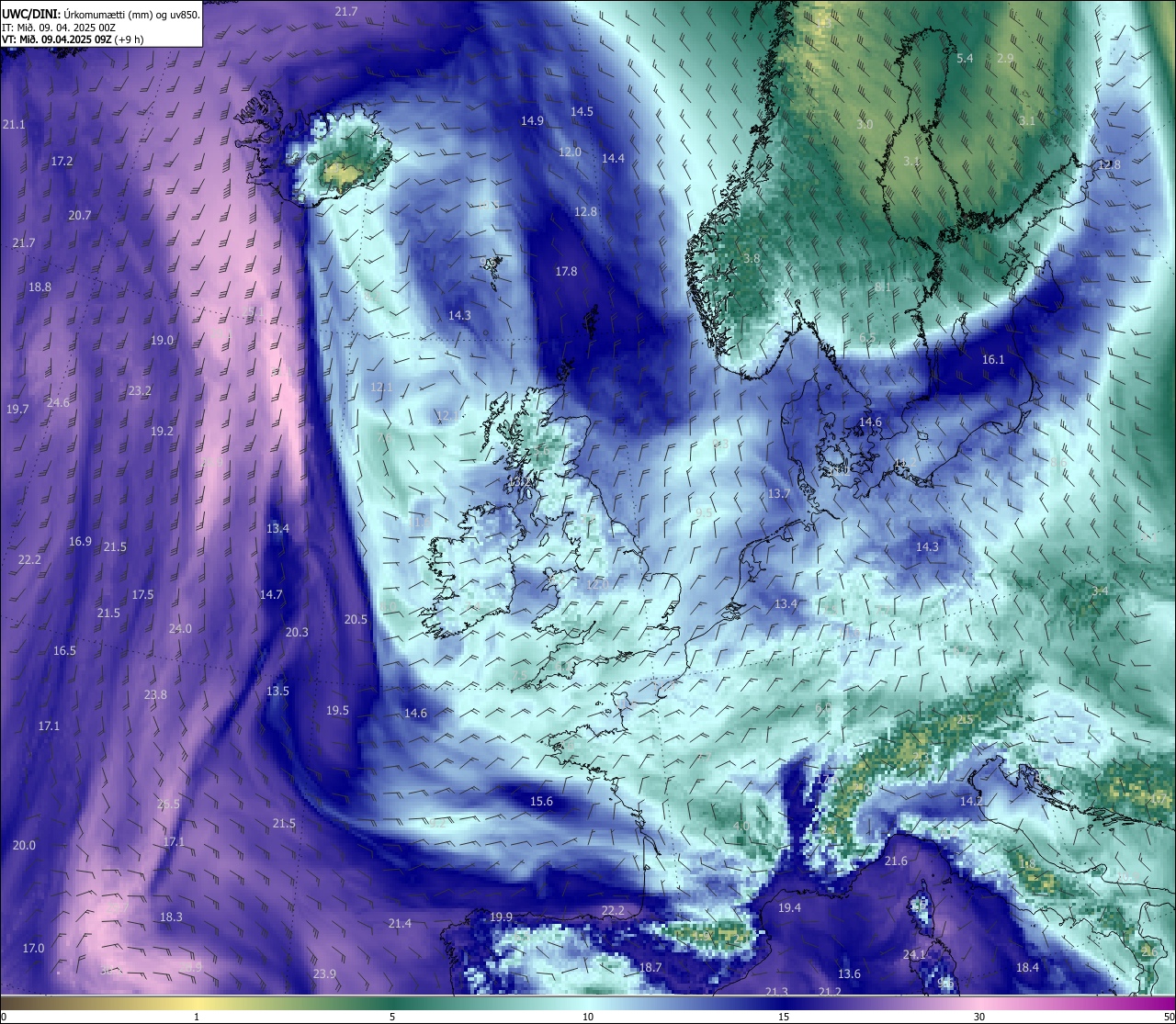Click the value 17.5 on the map
The image size is (1176, 1024).
(142, 594)
